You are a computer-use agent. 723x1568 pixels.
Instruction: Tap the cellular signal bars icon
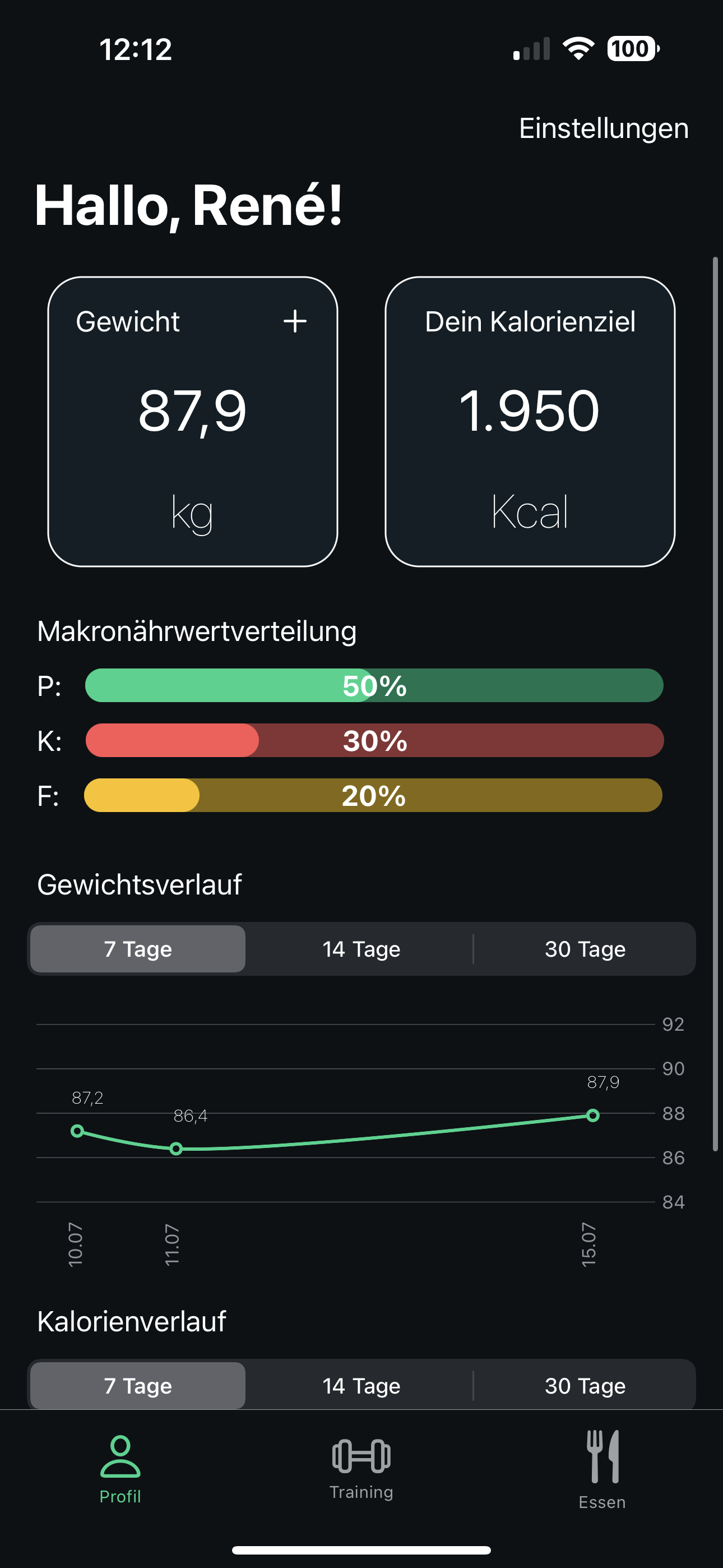pos(531,49)
